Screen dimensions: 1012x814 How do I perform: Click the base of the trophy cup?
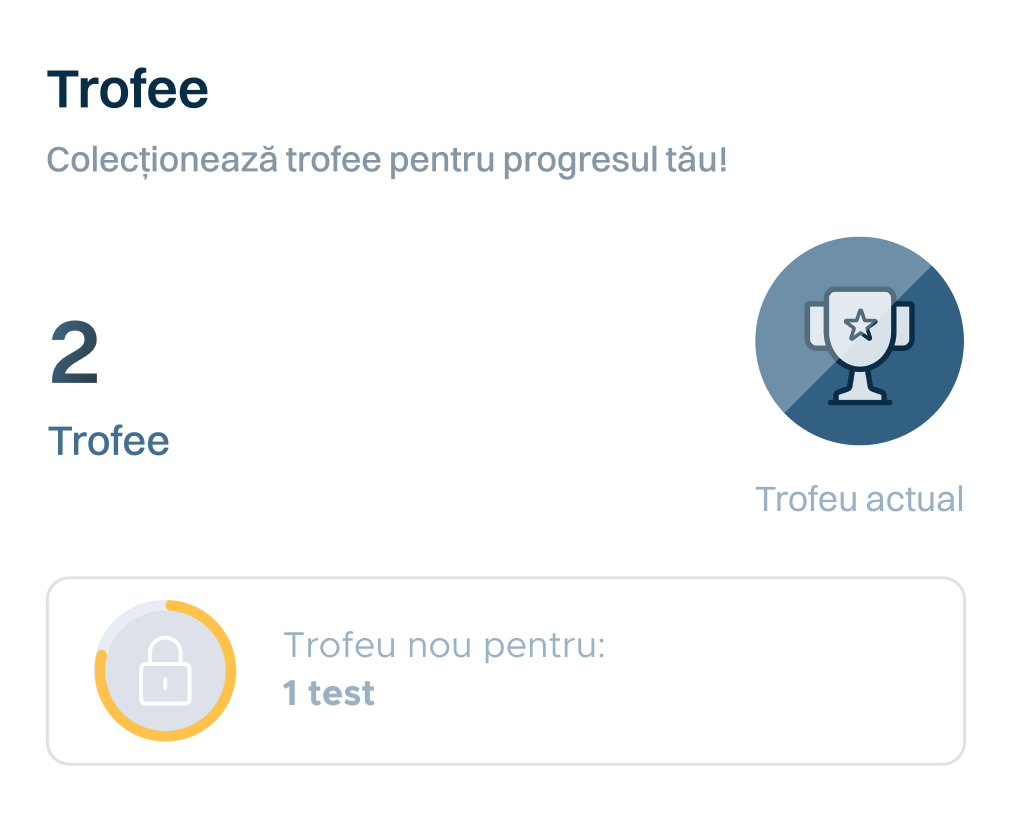(x=860, y=397)
